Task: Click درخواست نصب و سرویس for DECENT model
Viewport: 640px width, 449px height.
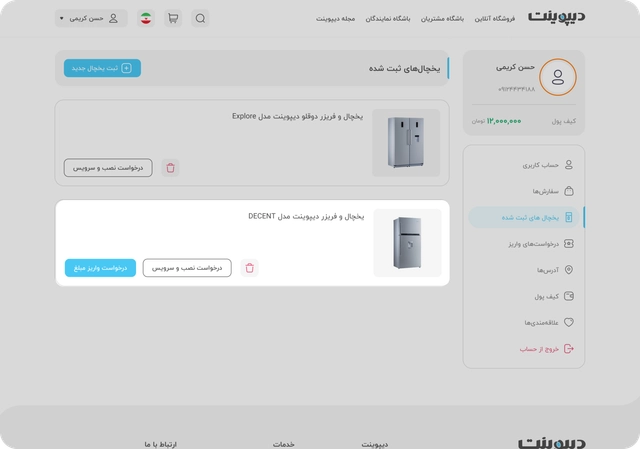Action: tap(187, 268)
